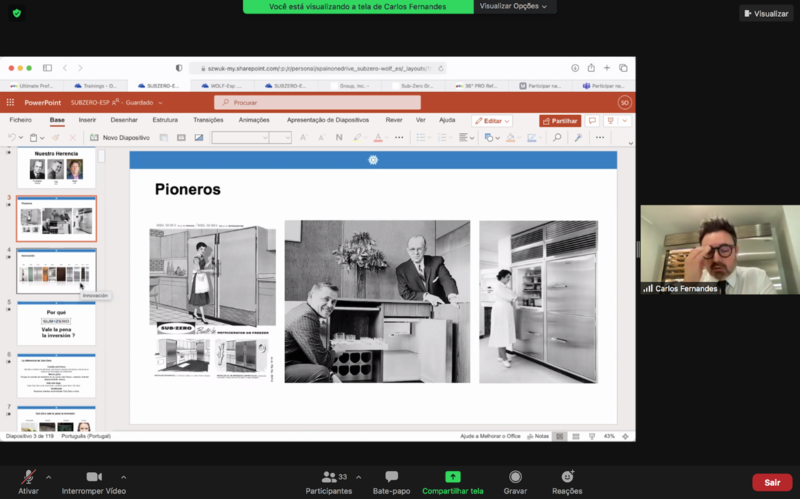Click the Undo arrow icon in ribbon
The height and width of the screenshot is (499, 800).
(x=12, y=137)
